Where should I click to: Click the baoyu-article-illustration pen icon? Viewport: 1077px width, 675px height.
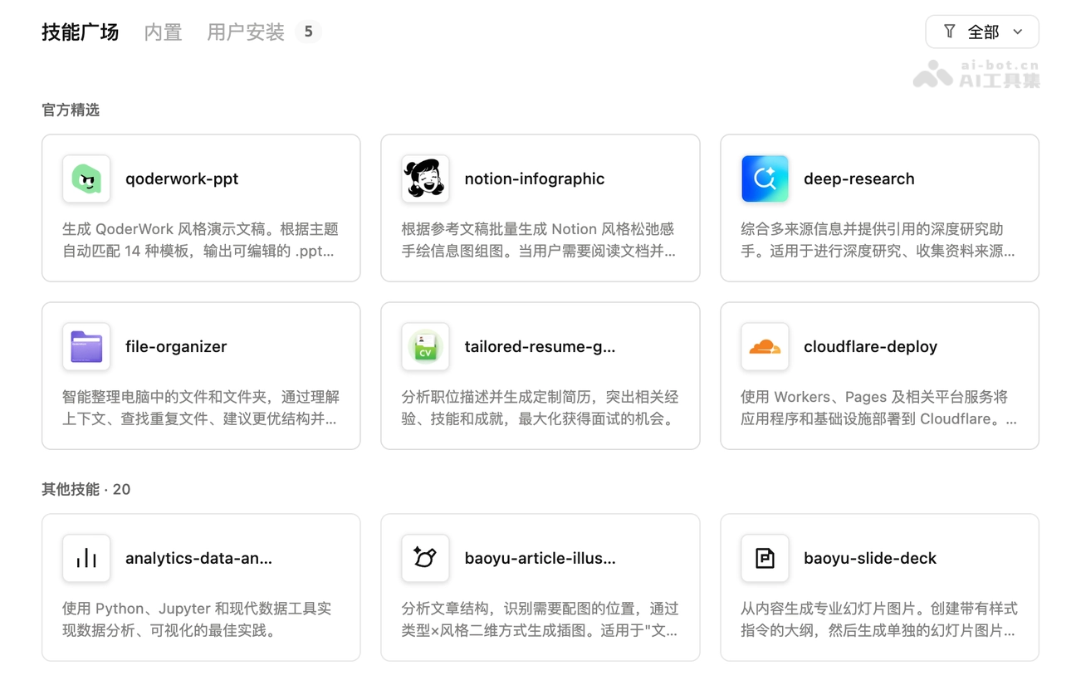coord(425,558)
